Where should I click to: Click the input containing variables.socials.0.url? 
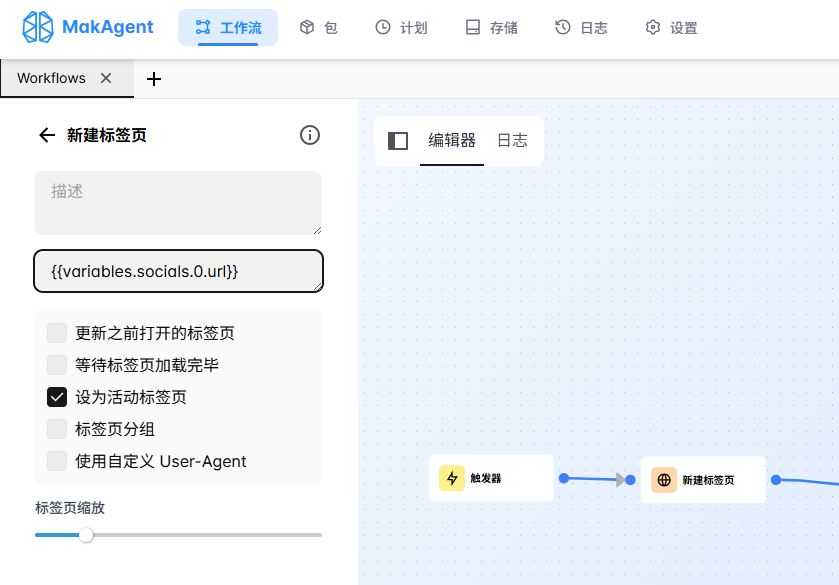[x=178, y=271]
